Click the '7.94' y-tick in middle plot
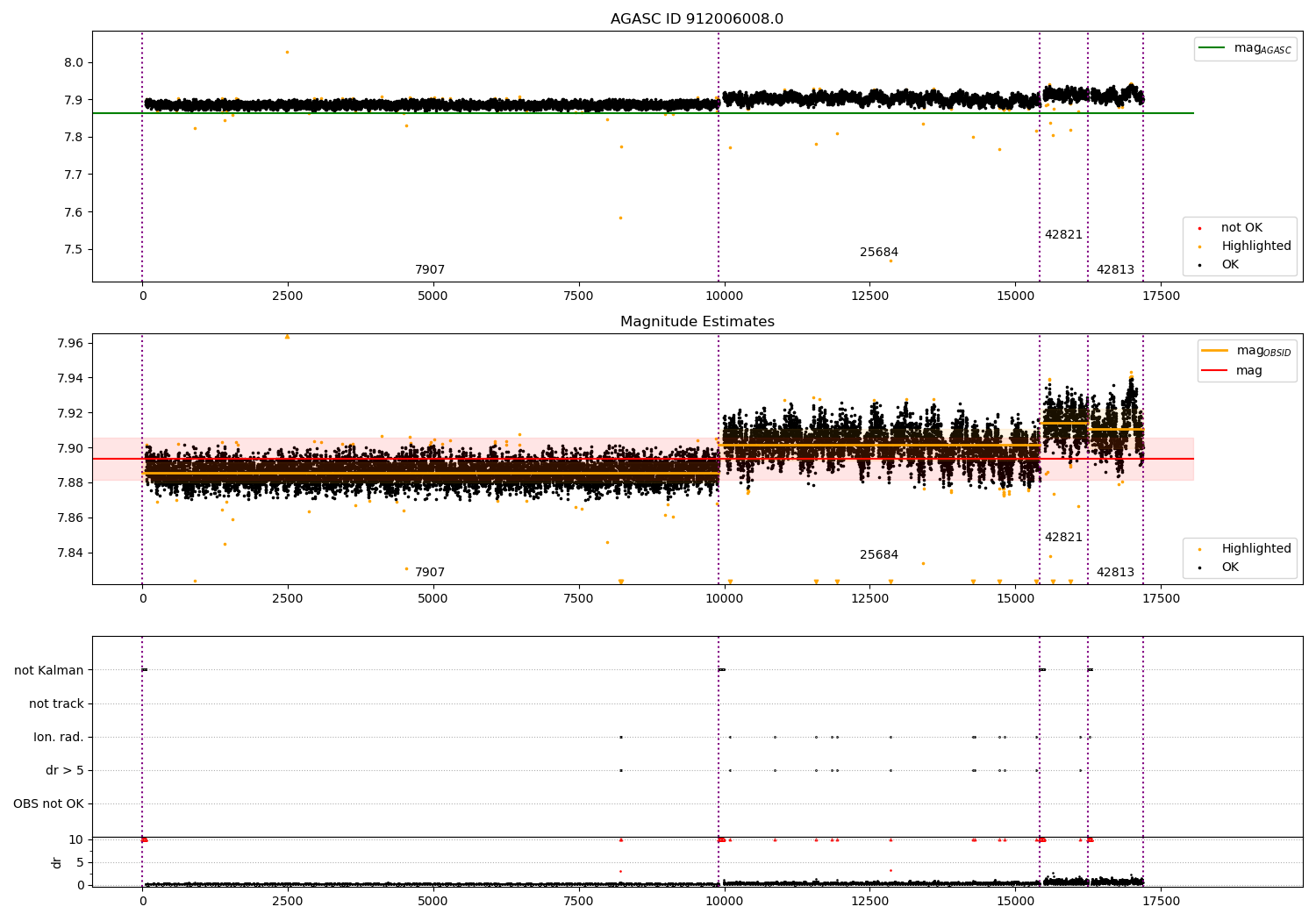The height and width of the screenshot is (921, 1316). [x=70, y=378]
